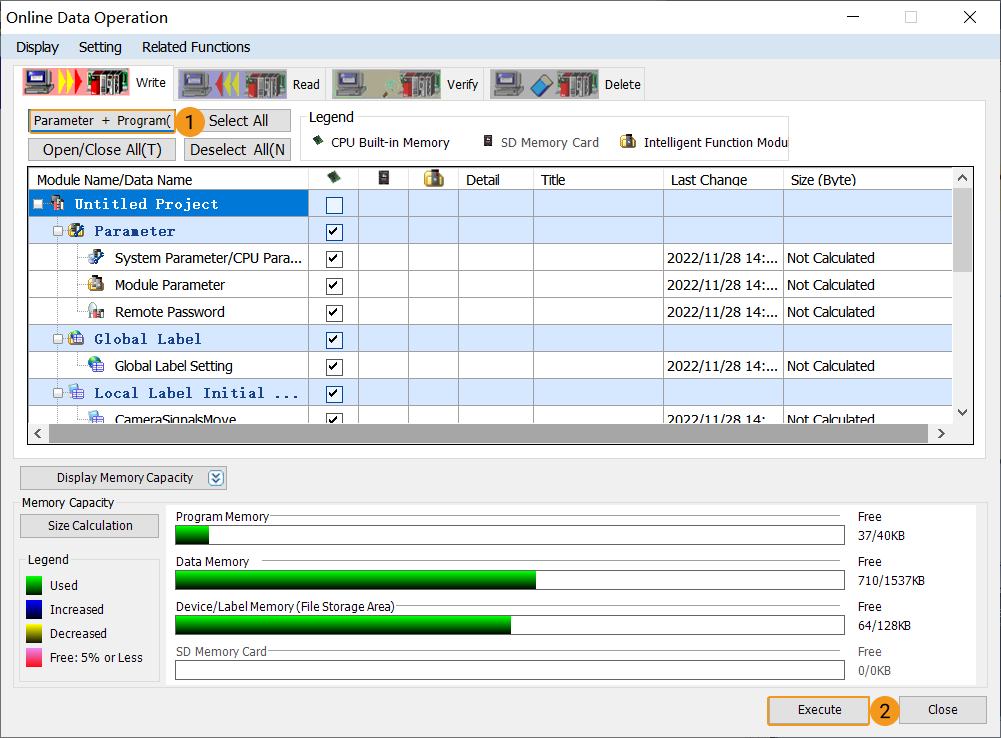Check the Untitled Project checkbox
The height and width of the screenshot is (738, 1001).
332,203
